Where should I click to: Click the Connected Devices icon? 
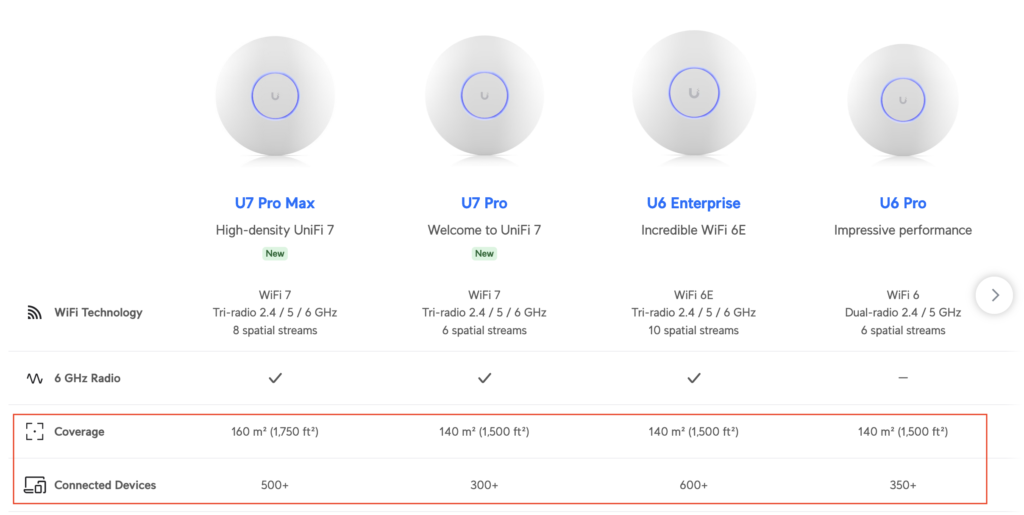pos(35,485)
